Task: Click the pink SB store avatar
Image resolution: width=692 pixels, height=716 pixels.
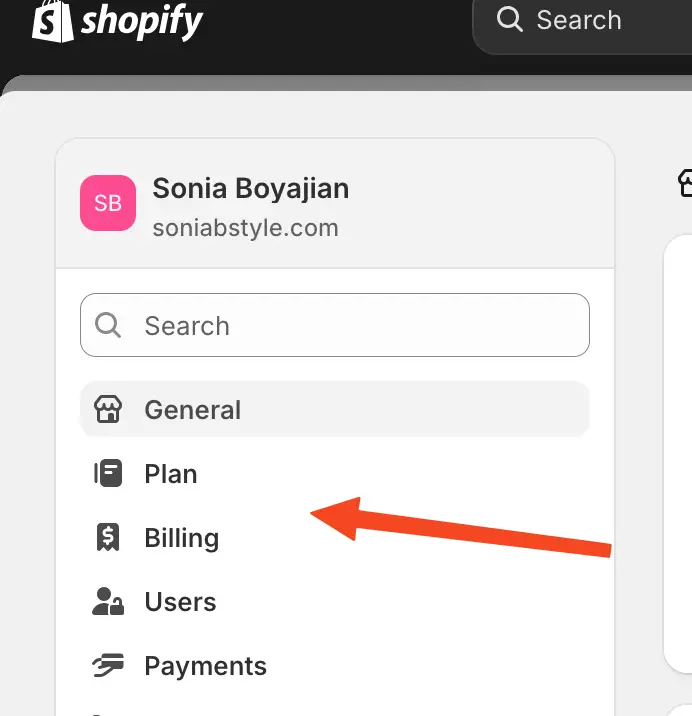Action: [x=108, y=203]
